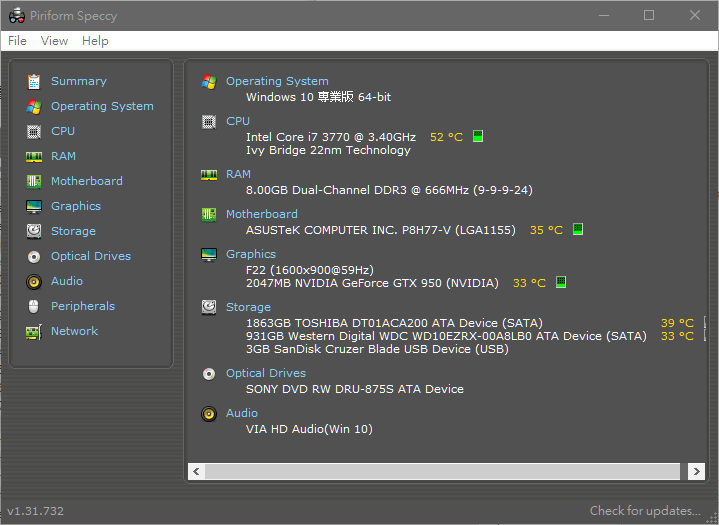Click the monitor icon beside Graphics heading

tap(209, 254)
